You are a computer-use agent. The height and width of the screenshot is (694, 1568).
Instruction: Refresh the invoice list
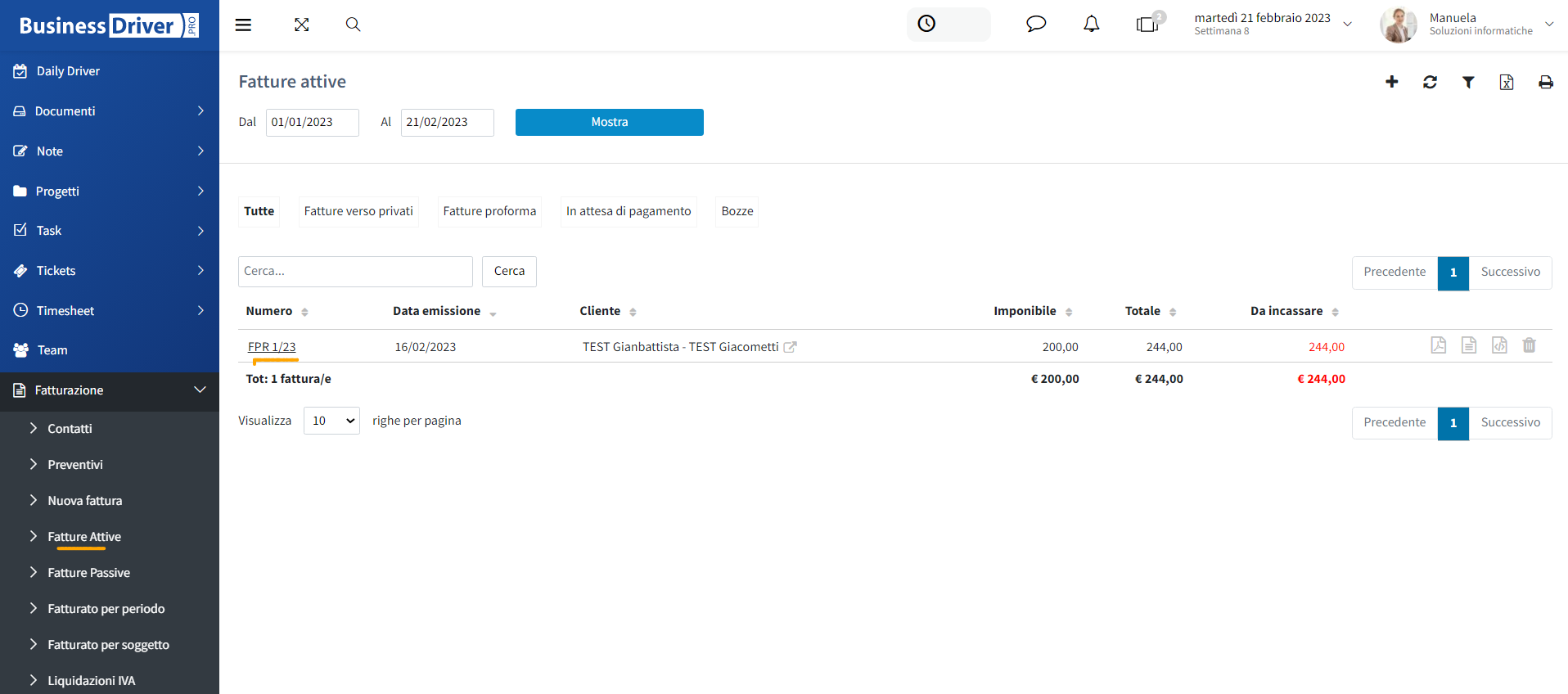[1430, 82]
